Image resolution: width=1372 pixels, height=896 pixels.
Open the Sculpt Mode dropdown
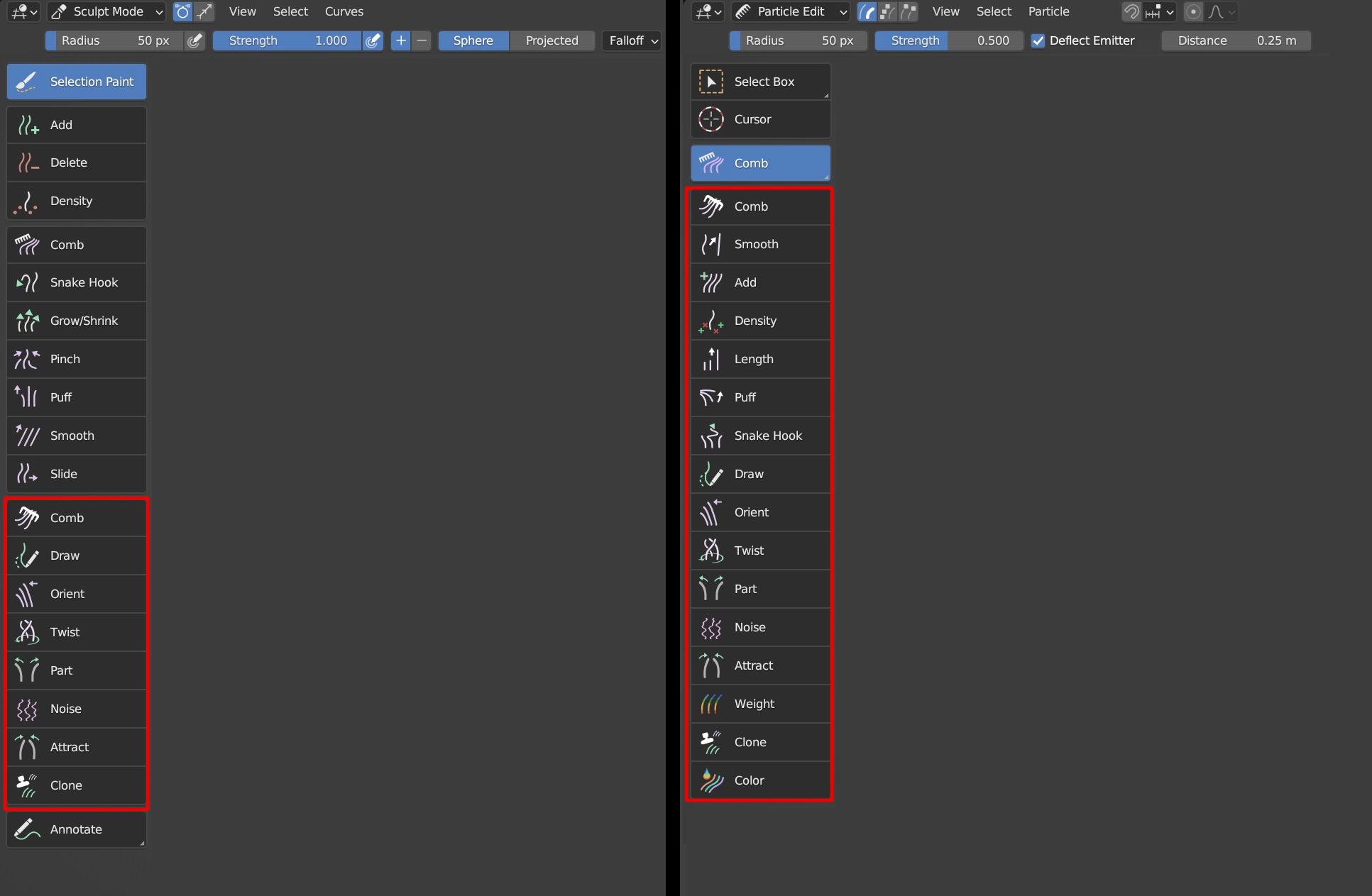(106, 11)
